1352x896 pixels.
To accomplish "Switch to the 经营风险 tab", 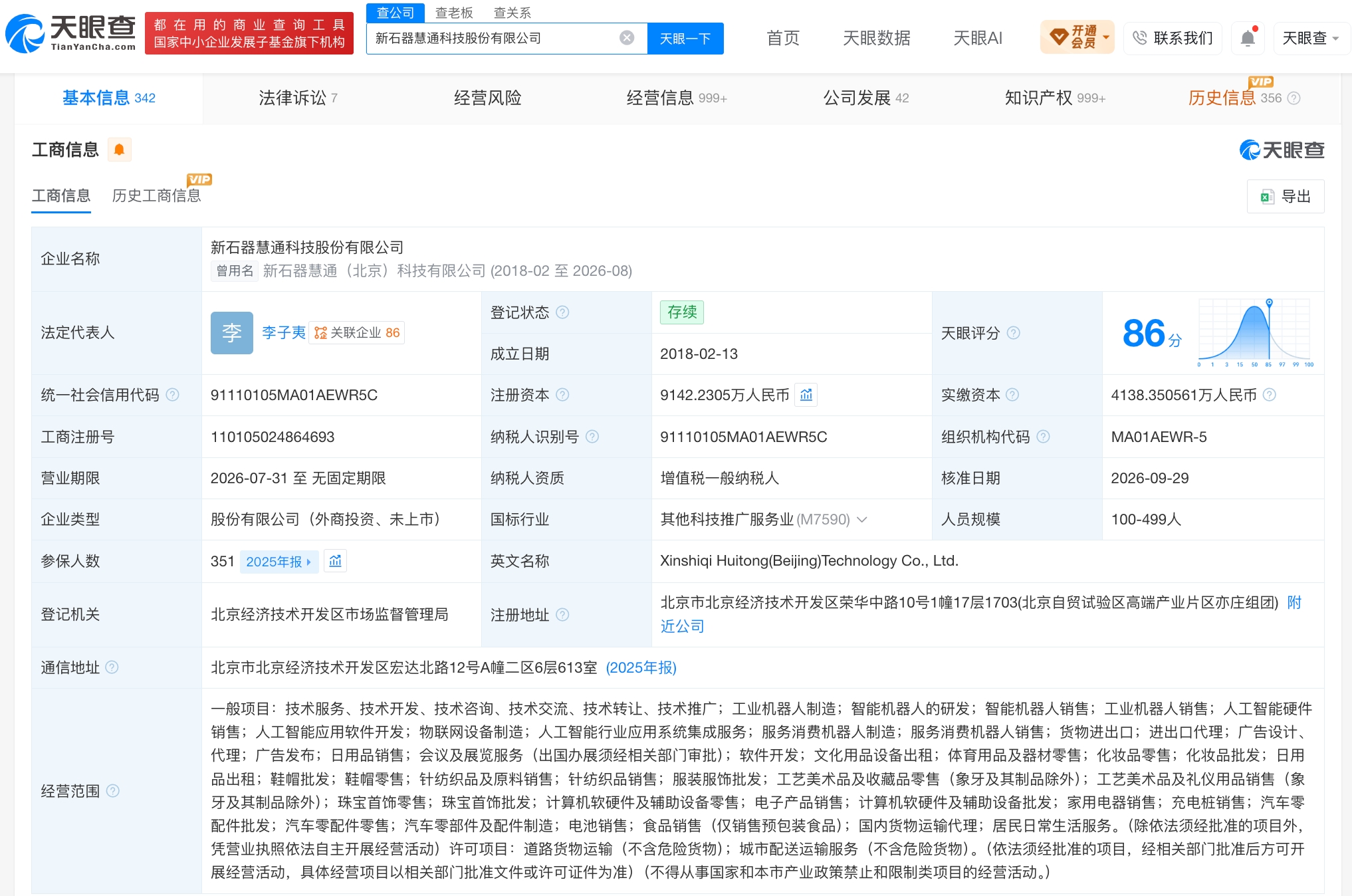I will [x=487, y=98].
